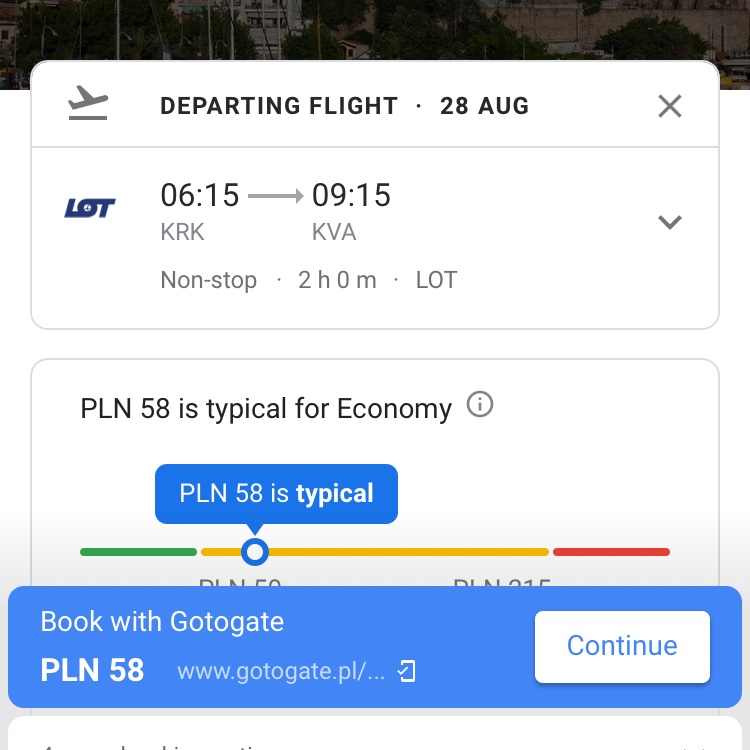Click the PLN 58 price in booking bar
Screen dimensions: 750x750
click(92, 670)
